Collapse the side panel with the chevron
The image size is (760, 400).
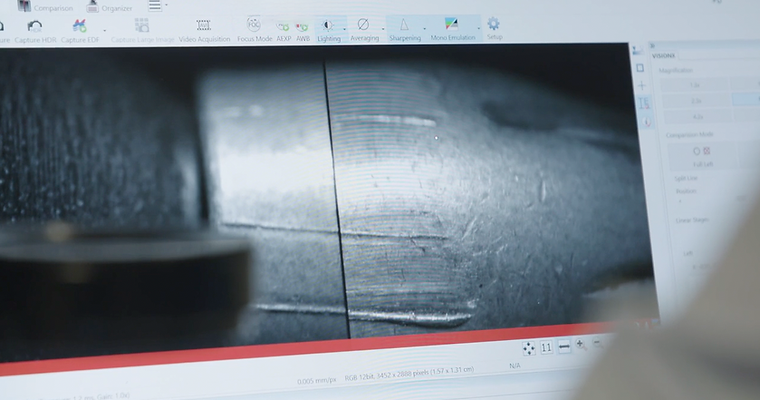pos(652,46)
